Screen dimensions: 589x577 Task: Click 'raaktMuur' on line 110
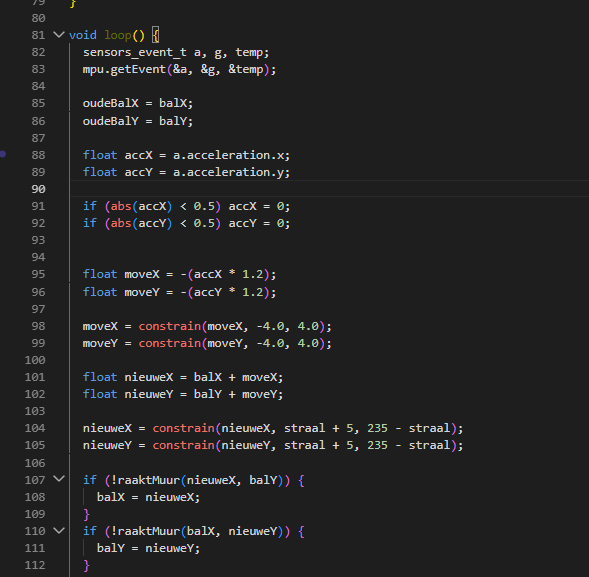tap(149, 531)
